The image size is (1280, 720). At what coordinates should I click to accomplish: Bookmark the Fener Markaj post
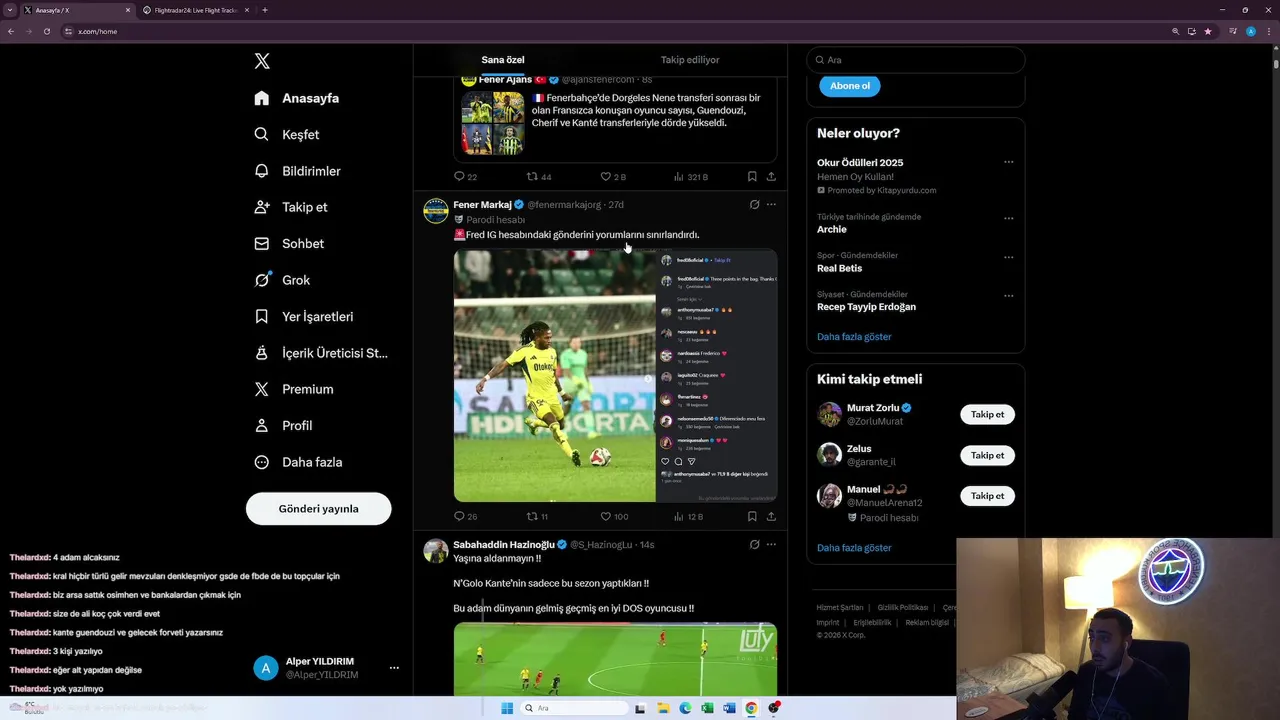[752, 517]
